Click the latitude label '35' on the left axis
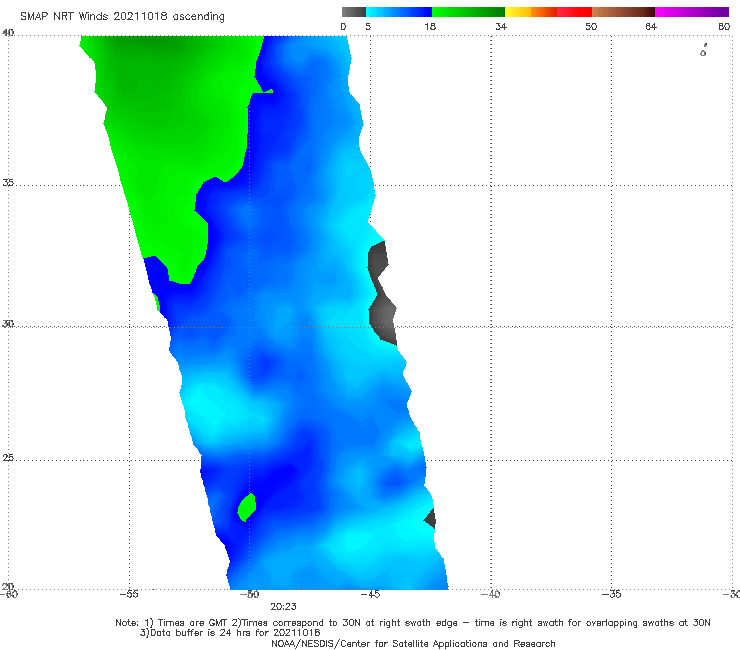 pyautogui.click(x=8, y=182)
